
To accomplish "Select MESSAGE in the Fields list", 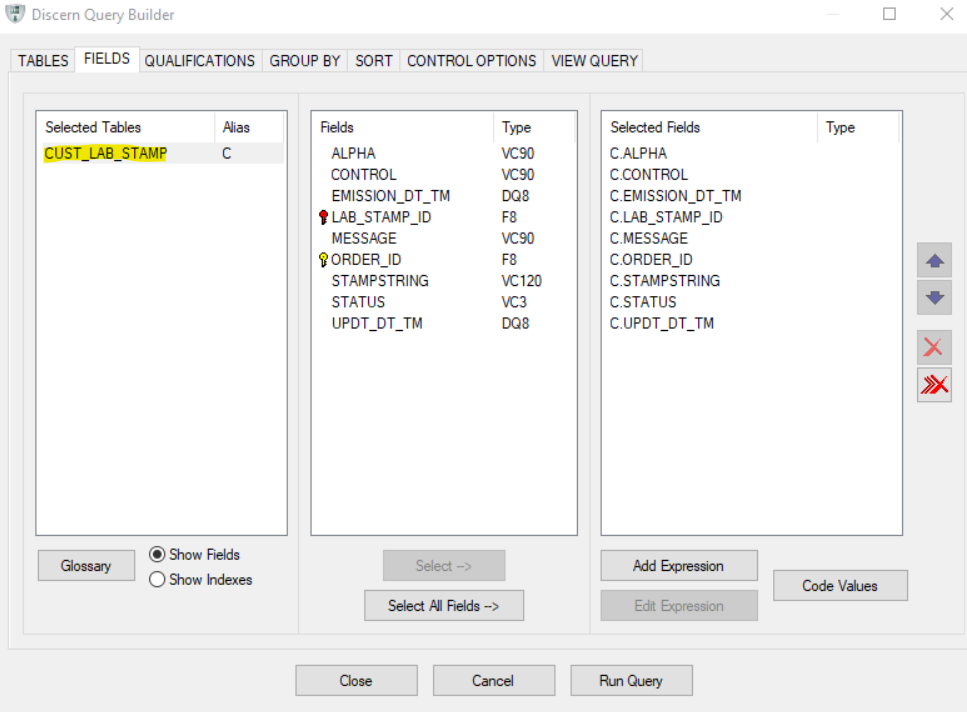I will (364, 238).
